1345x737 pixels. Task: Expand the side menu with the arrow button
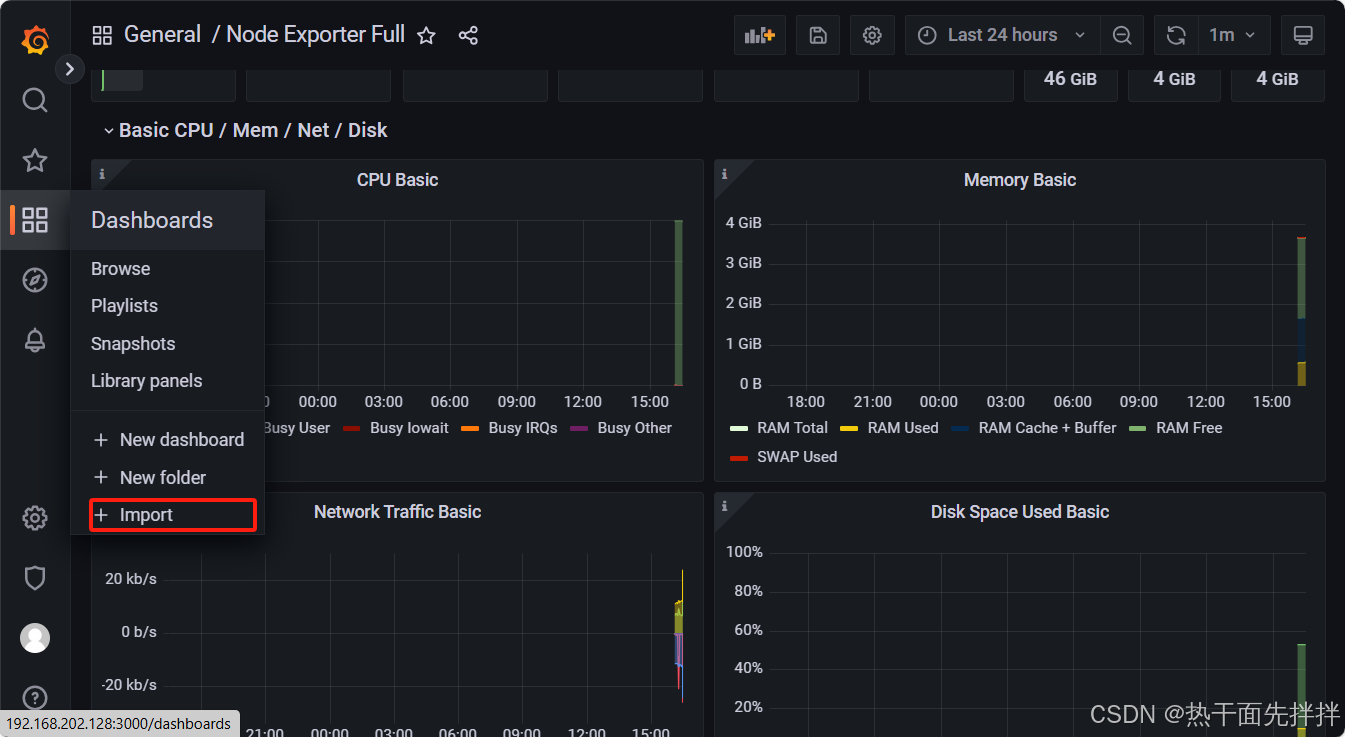(x=69, y=69)
